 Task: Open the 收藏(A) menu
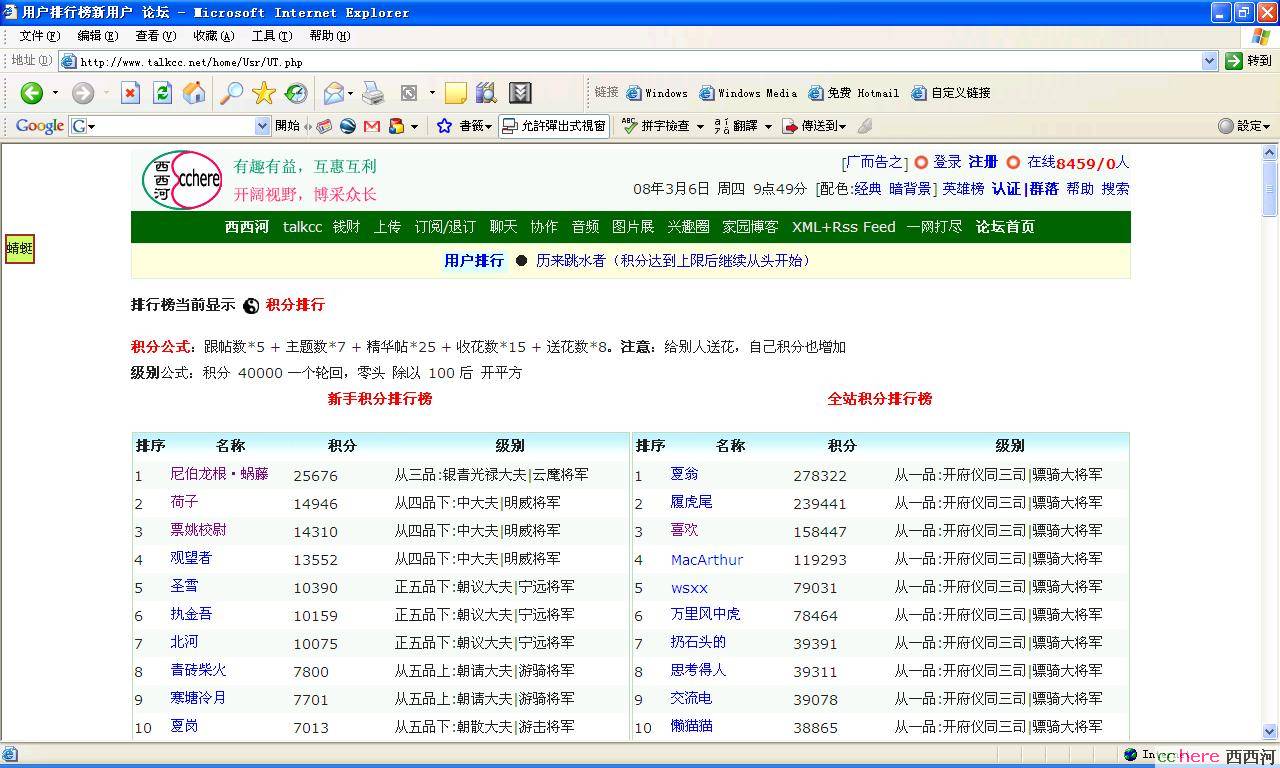[x=214, y=36]
